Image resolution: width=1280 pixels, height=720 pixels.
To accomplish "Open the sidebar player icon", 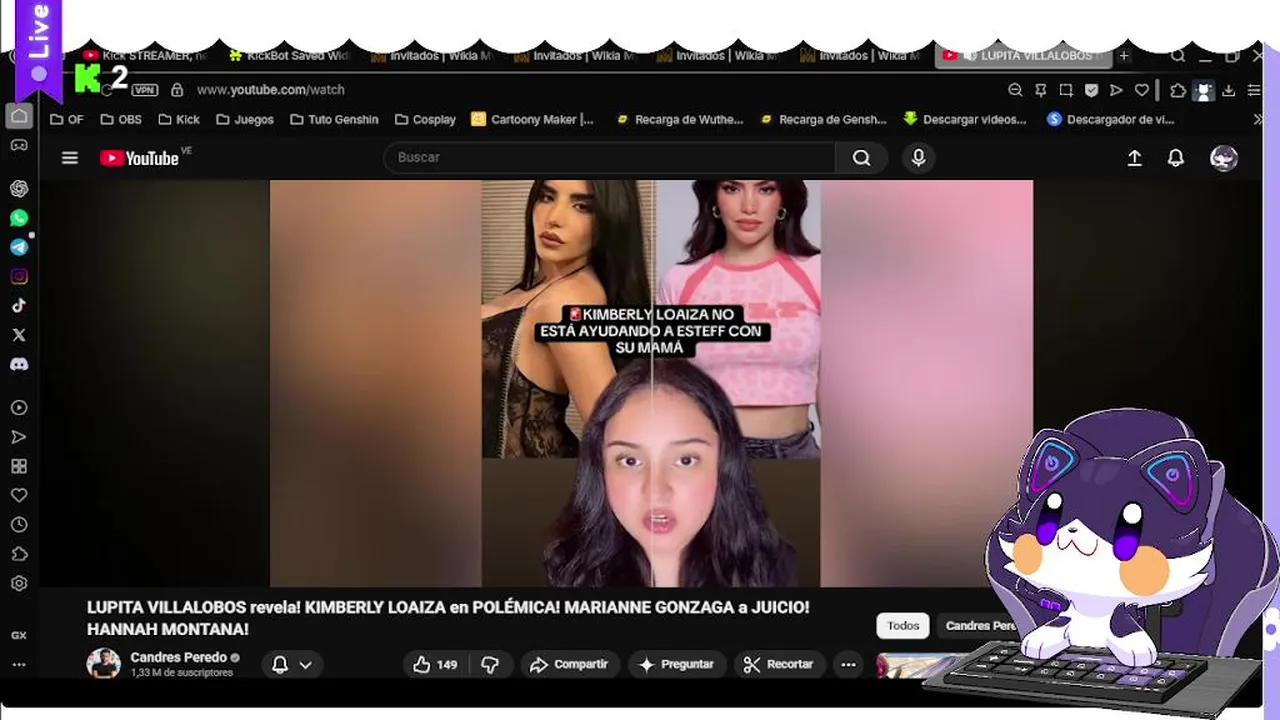I will [x=19, y=408].
